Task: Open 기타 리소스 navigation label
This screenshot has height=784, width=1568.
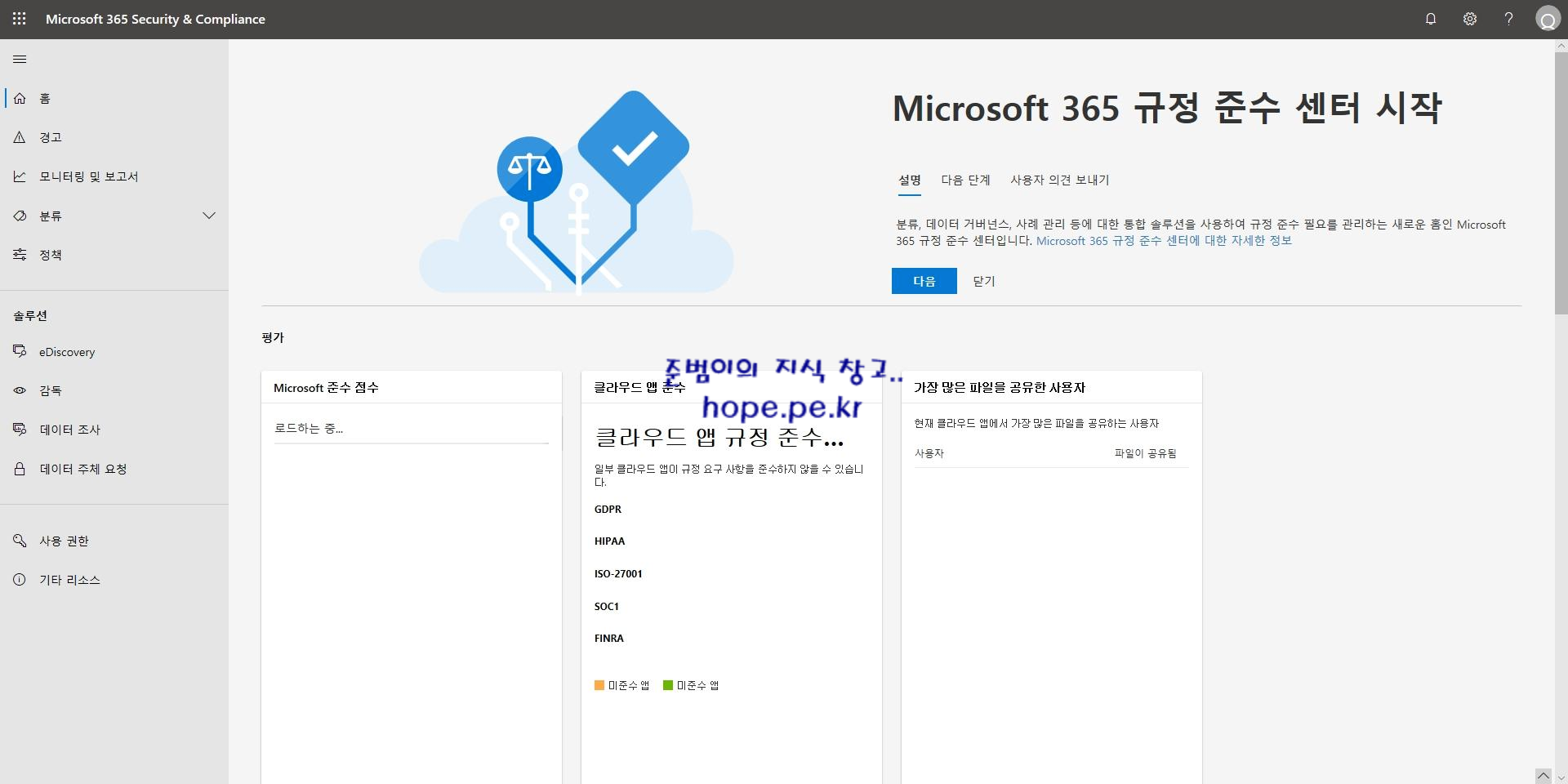Action: [70, 580]
